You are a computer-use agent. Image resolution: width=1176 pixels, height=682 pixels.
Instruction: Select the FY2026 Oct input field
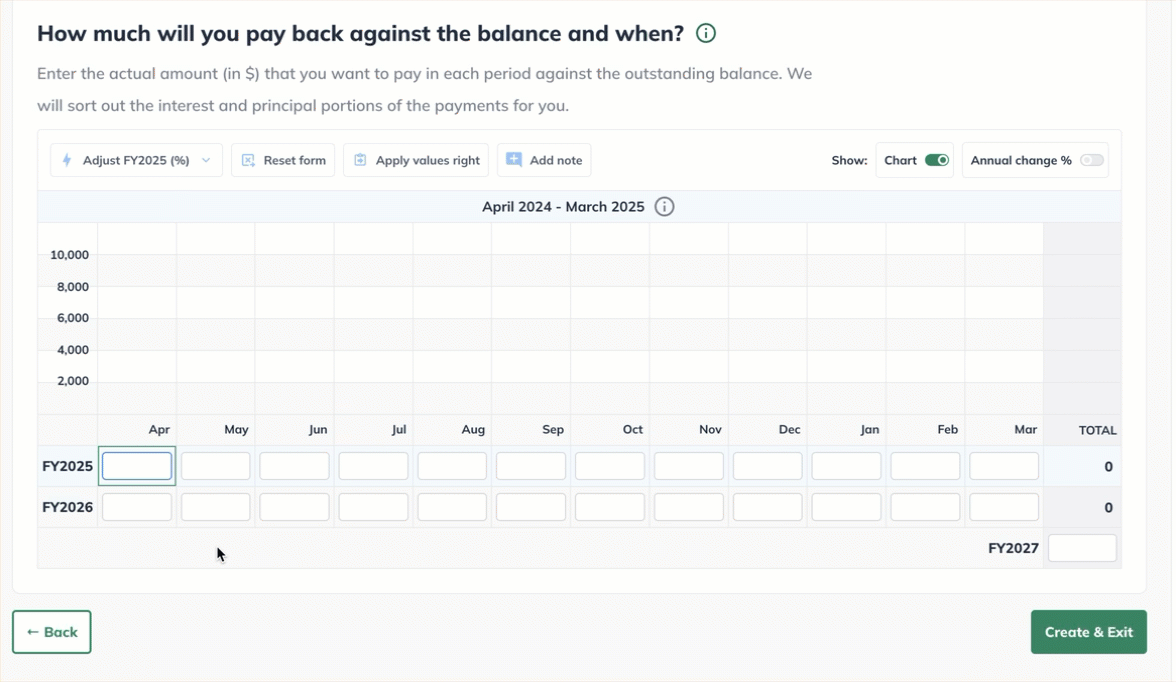tap(610, 507)
